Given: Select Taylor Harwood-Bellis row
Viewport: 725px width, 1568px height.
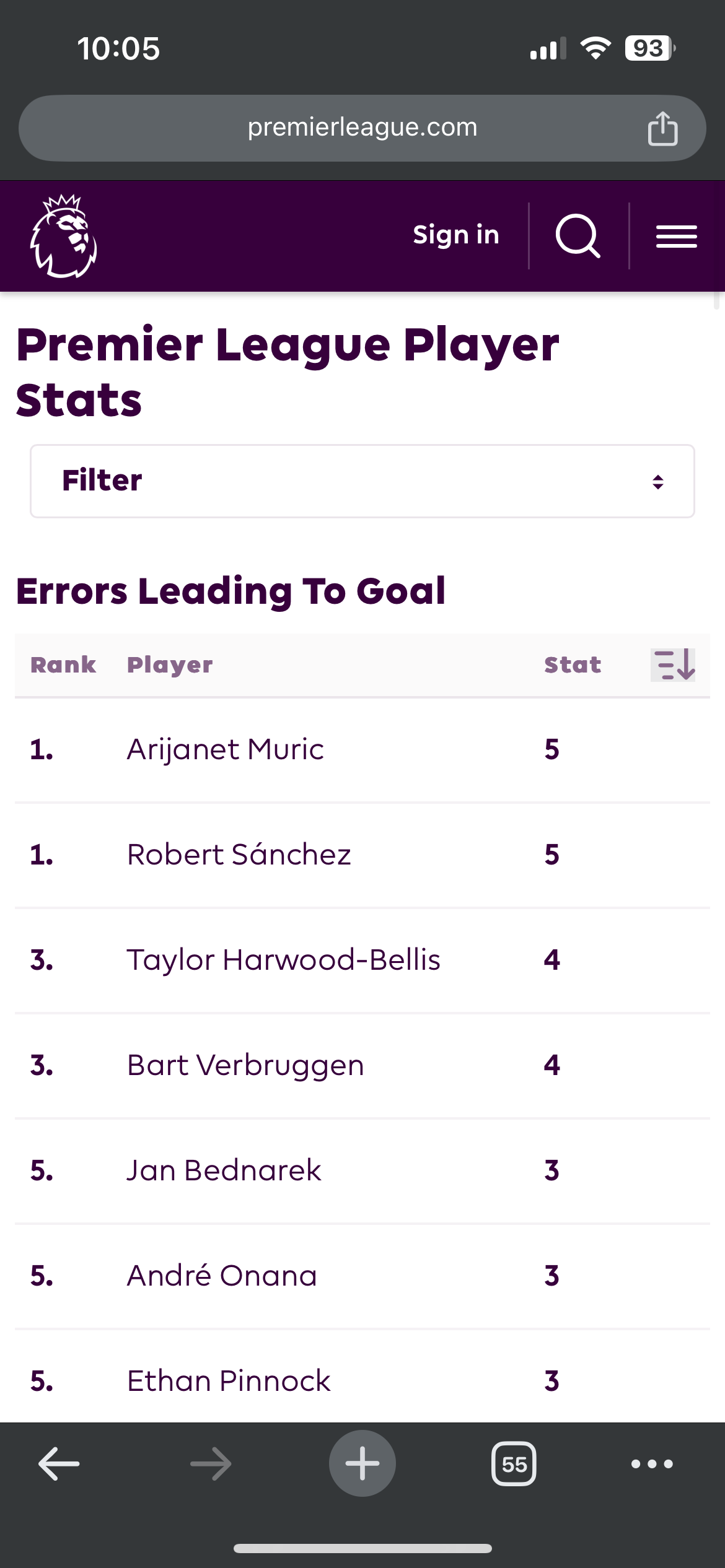Looking at the screenshot, I should [x=362, y=961].
